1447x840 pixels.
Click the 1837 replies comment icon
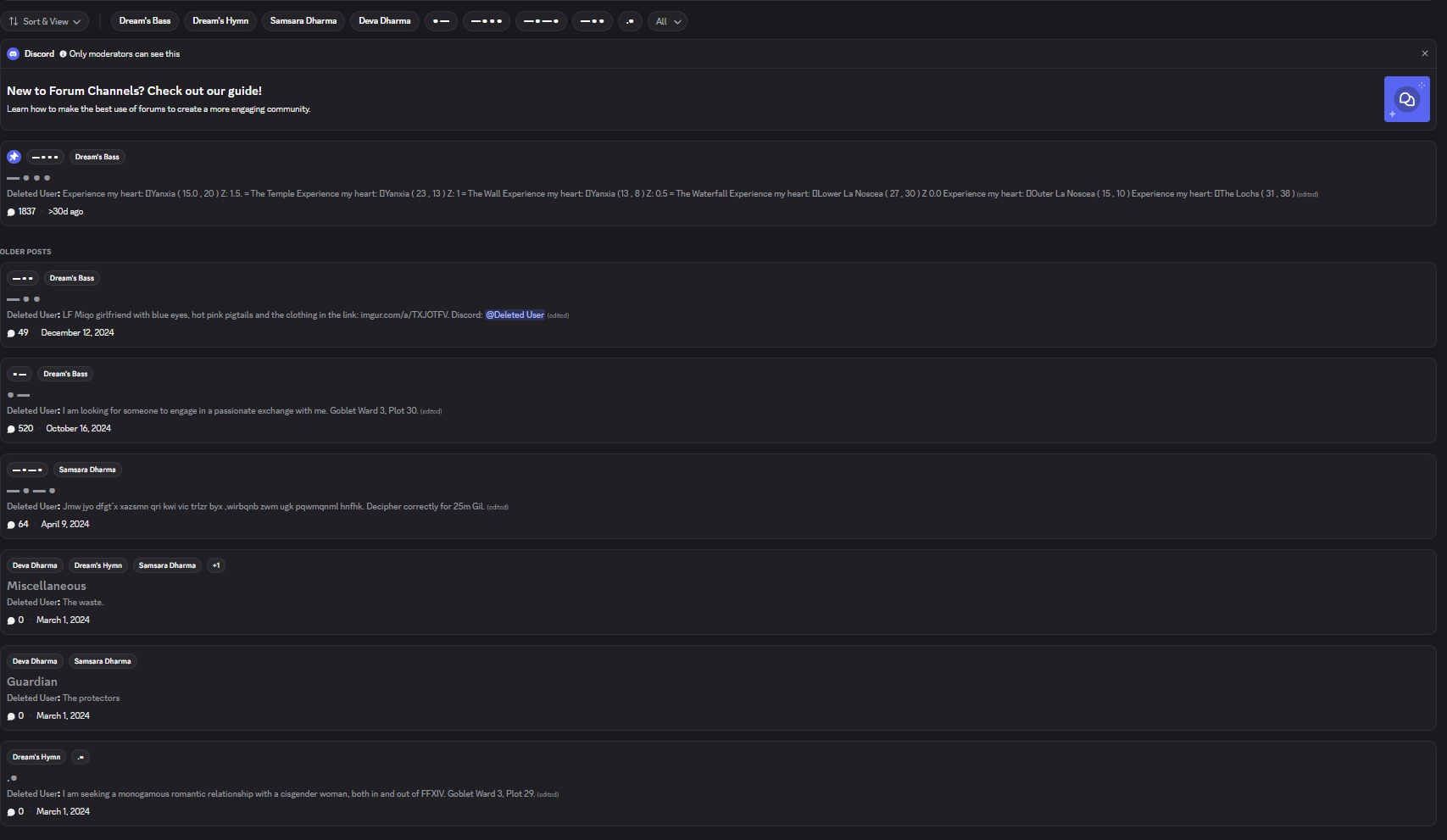click(x=11, y=212)
